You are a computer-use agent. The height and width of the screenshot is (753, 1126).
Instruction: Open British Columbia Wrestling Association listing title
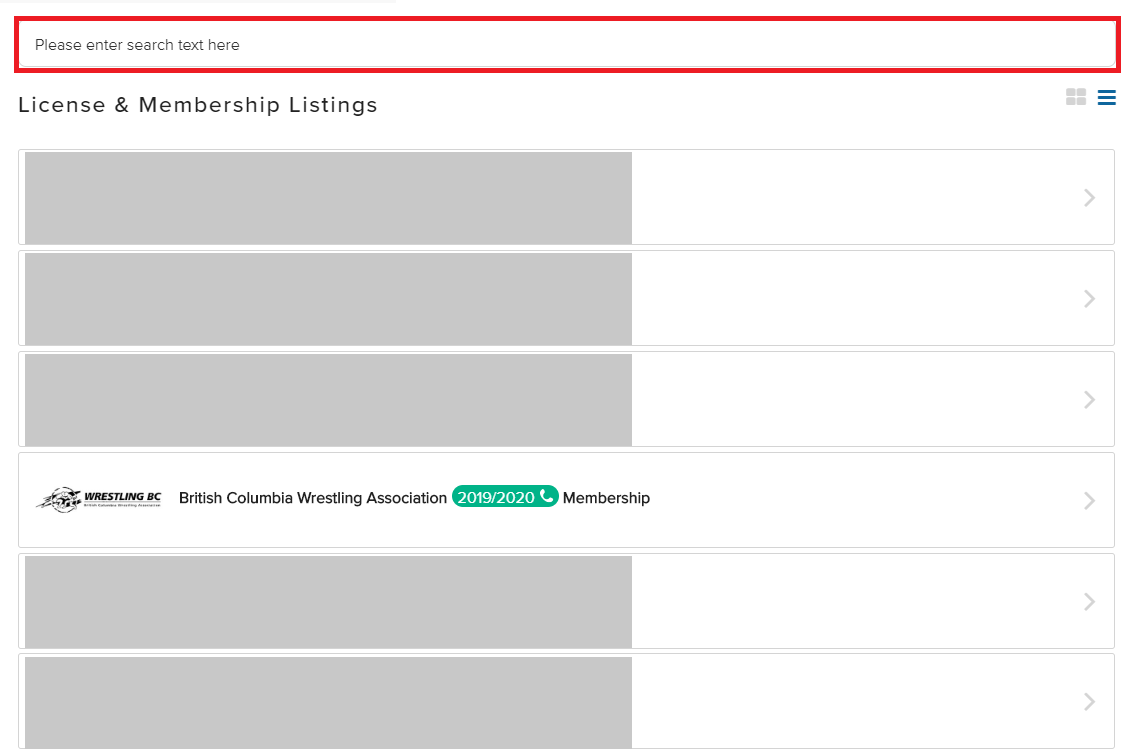coord(312,497)
